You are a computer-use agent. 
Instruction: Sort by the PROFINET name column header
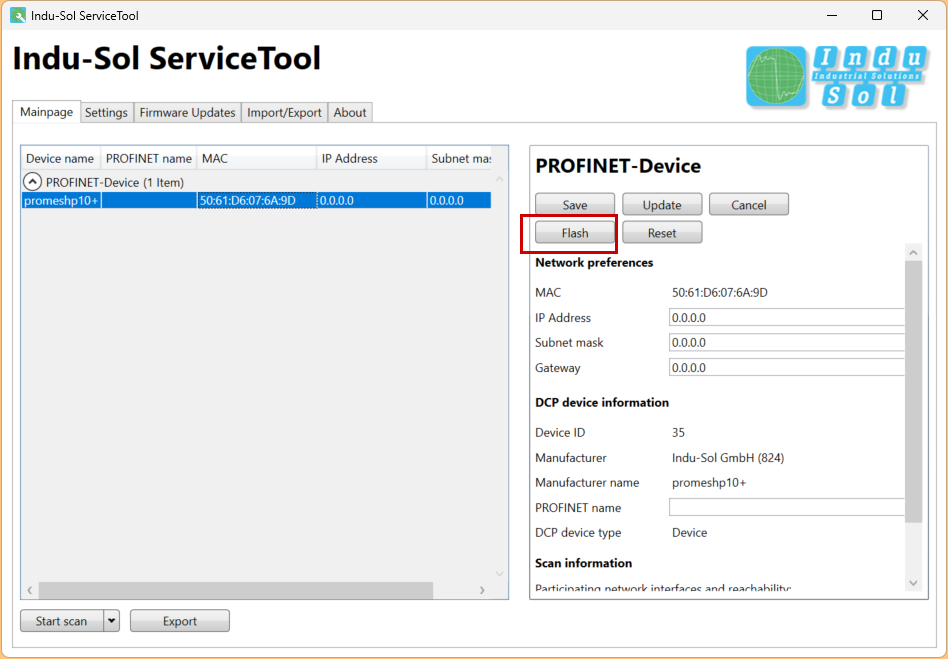point(149,158)
